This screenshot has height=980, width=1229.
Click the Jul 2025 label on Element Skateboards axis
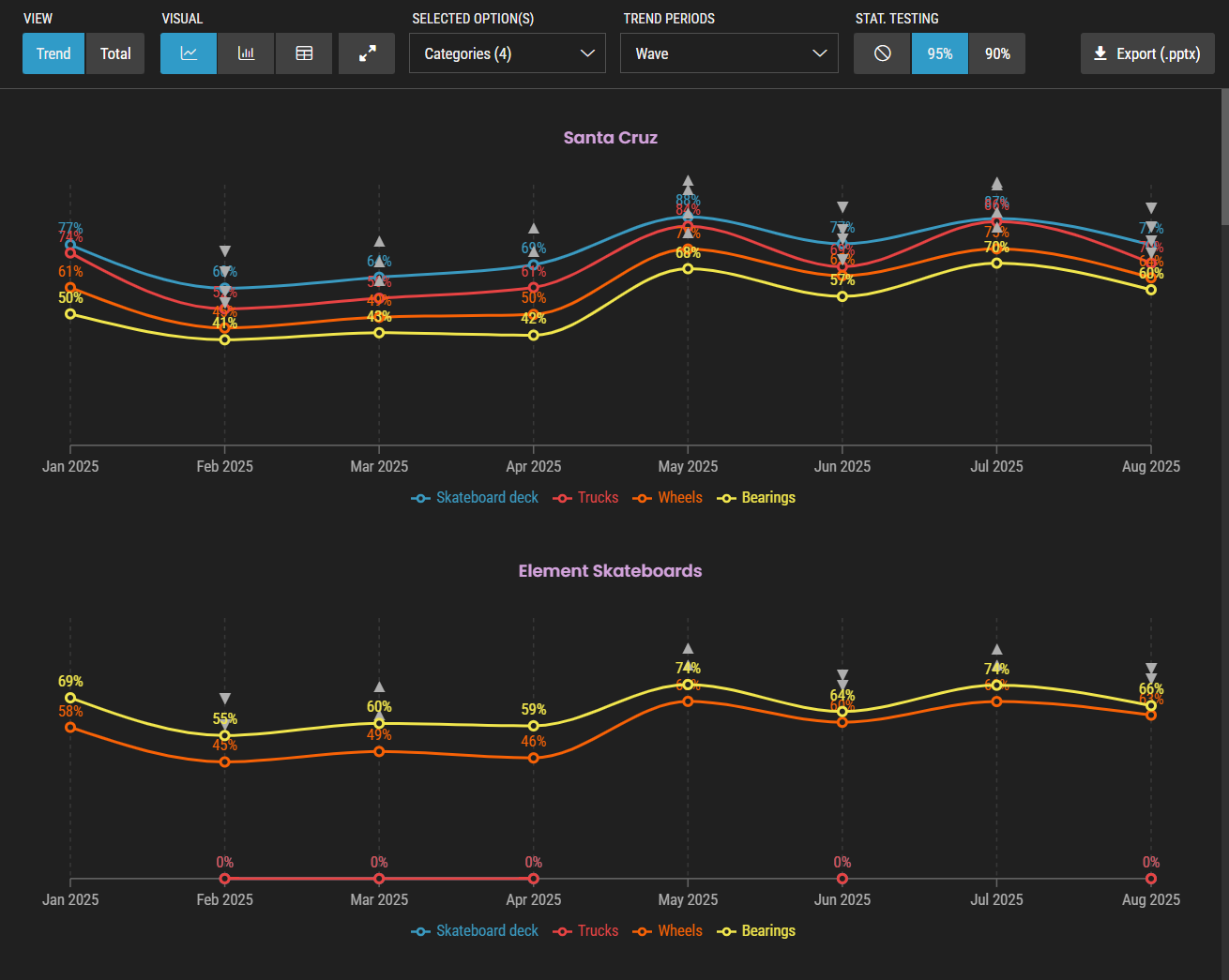pos(996,900)
